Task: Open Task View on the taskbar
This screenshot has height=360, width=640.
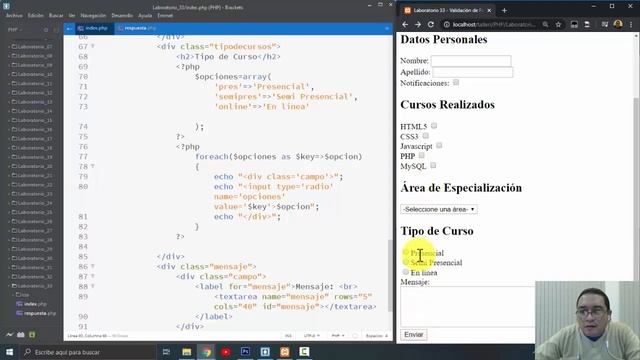Action: click(x=166, y=352)
